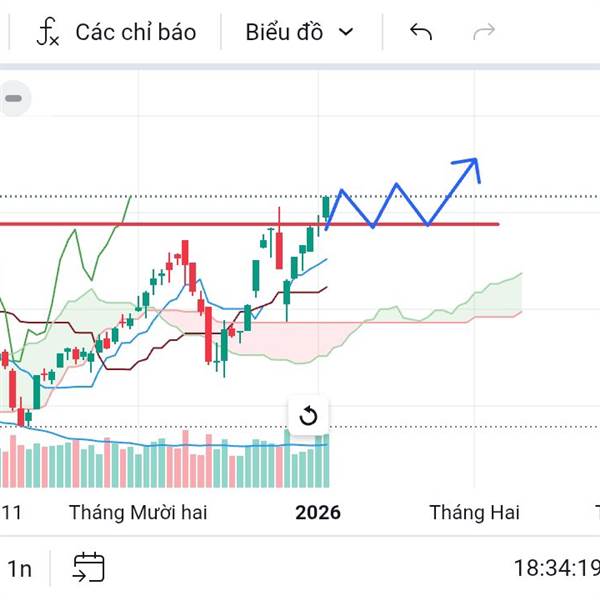This screenshot has height=600, width=600.
Task: Reset the chart view with circular arrow
Action: click(308, 416)
